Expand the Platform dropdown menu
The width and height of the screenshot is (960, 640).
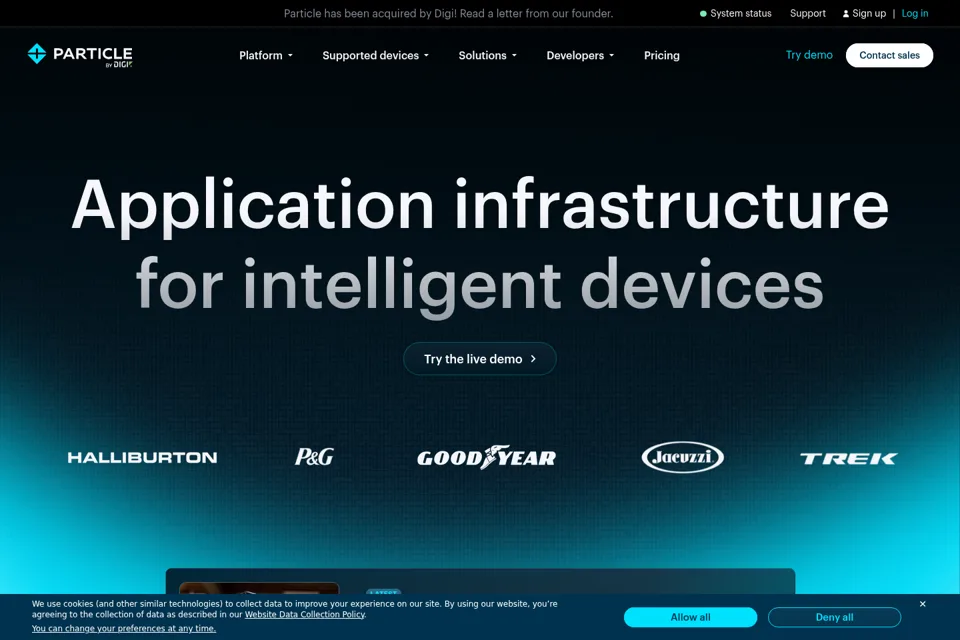tap(266, 55)
